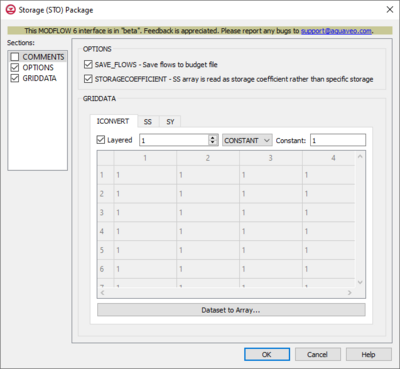The height and width of the screenshot is (369, 400).
Task: Click the table scroll up arrow
Action: click(x=360, y=156)
